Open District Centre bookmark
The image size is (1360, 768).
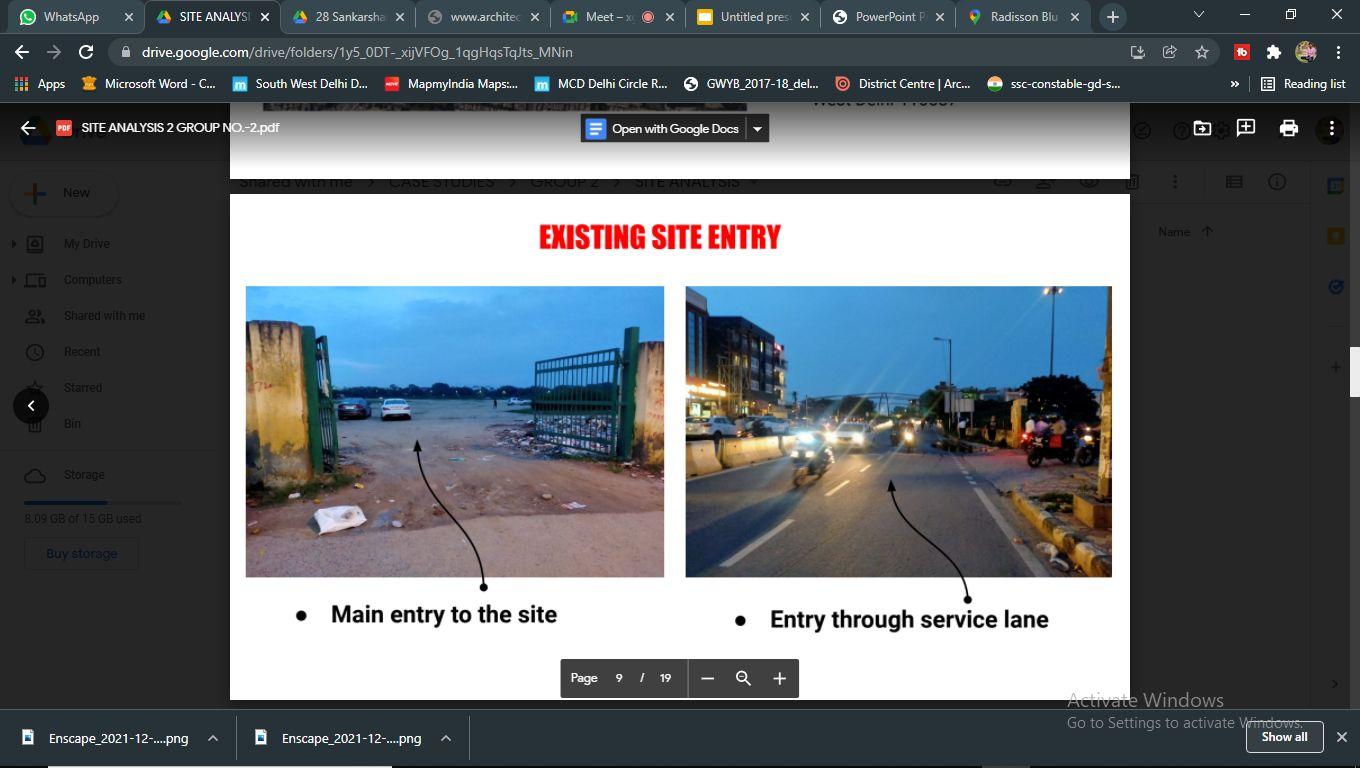pos(903,84)
